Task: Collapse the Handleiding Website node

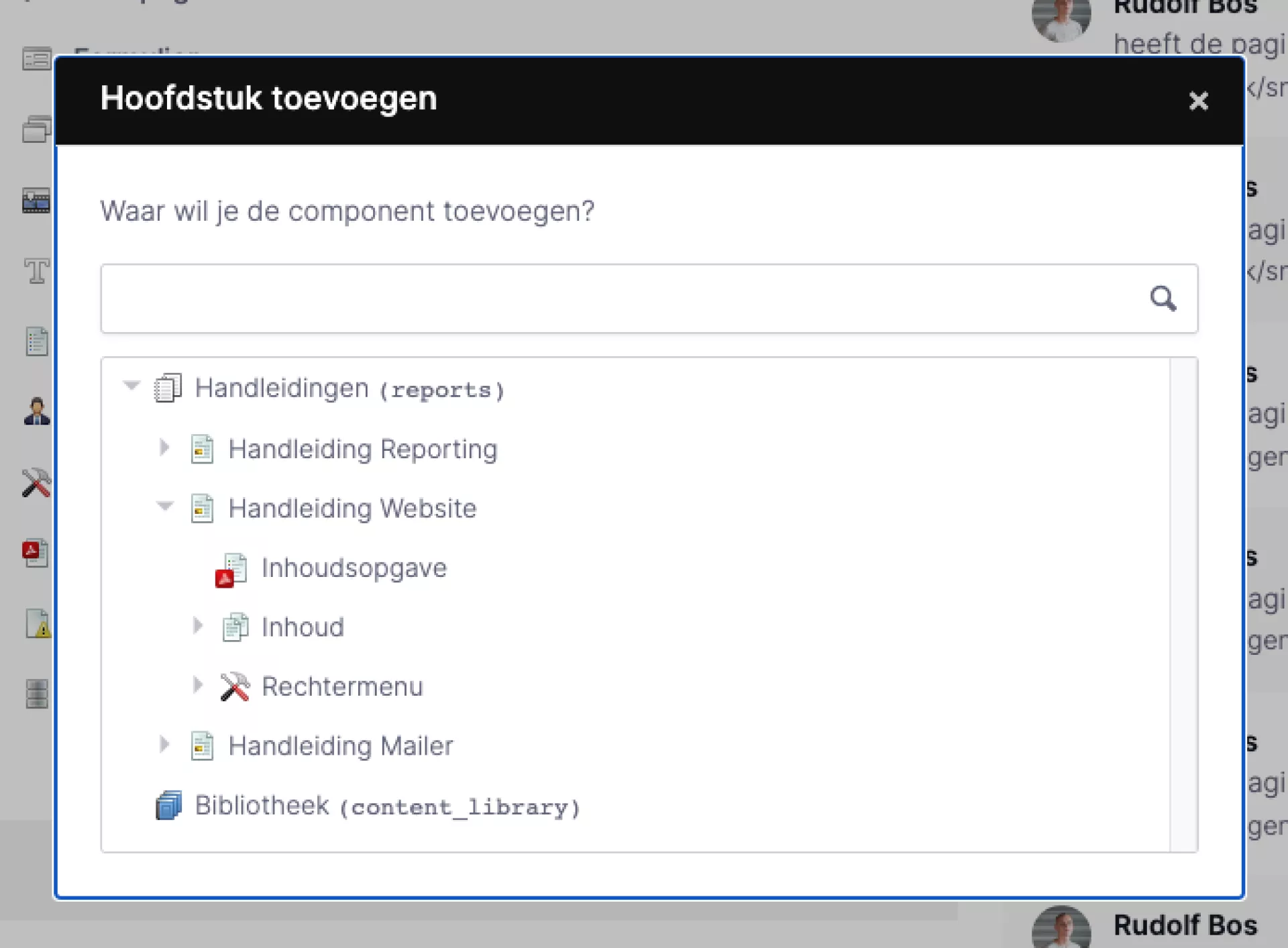Action: pos(165,507)
